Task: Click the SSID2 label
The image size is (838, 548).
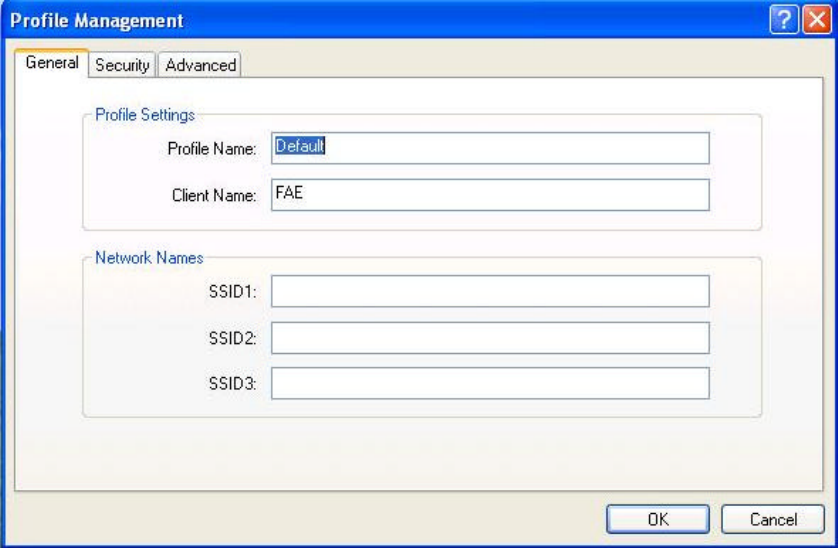Action: (x=232, y=338)
